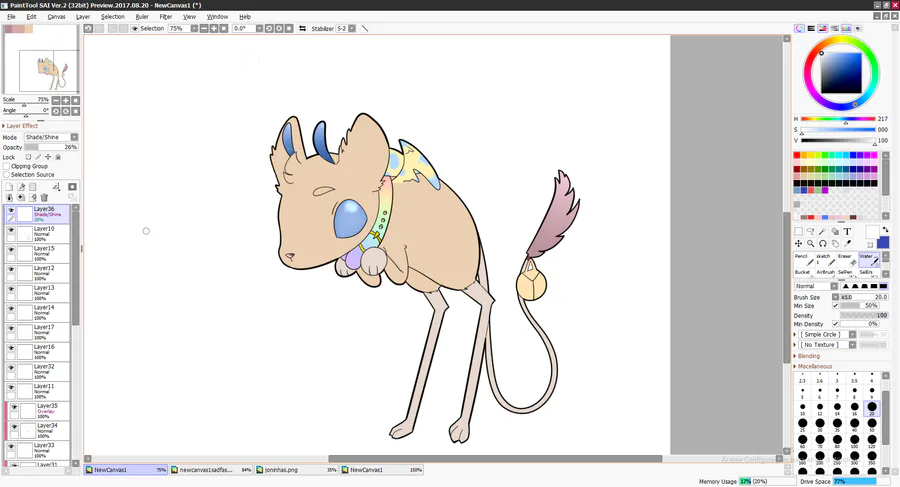Screen dimensions: 900x487
Task: Select the rectangular selection tool
Action: pyautogui.click(x=798, y=231)
